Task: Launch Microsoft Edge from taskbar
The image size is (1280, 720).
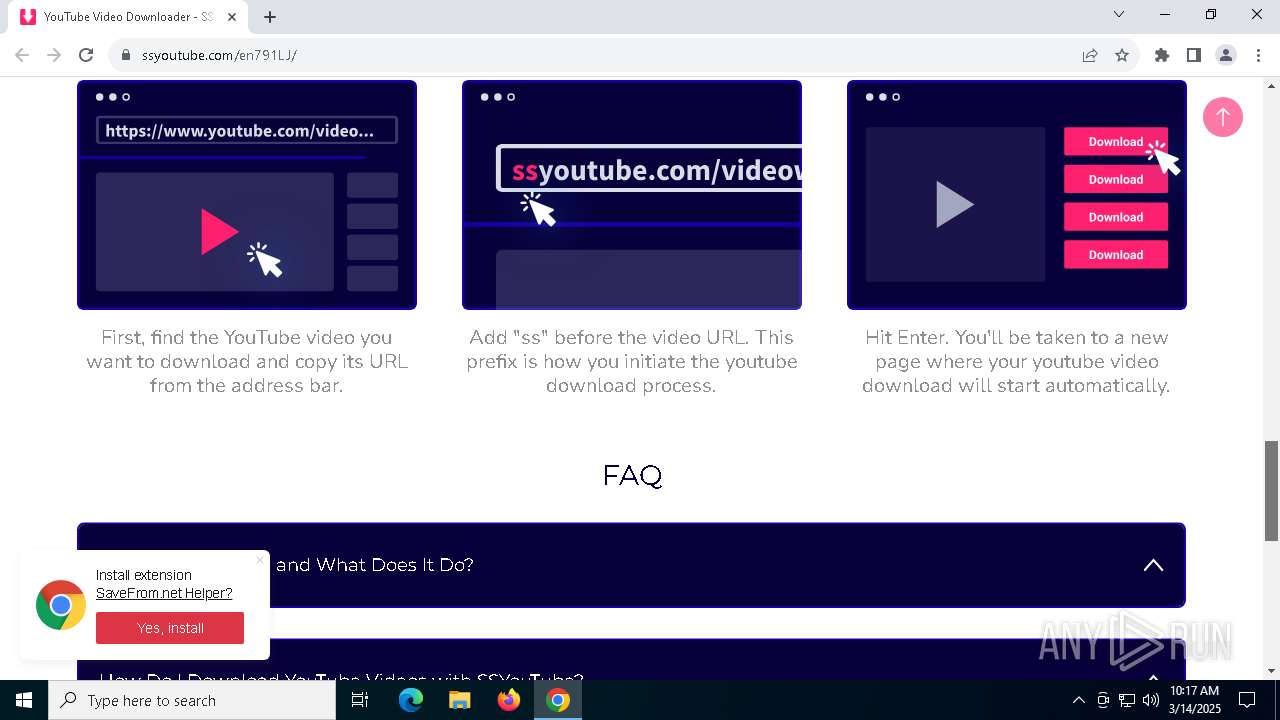Action: tap(411, 700)
